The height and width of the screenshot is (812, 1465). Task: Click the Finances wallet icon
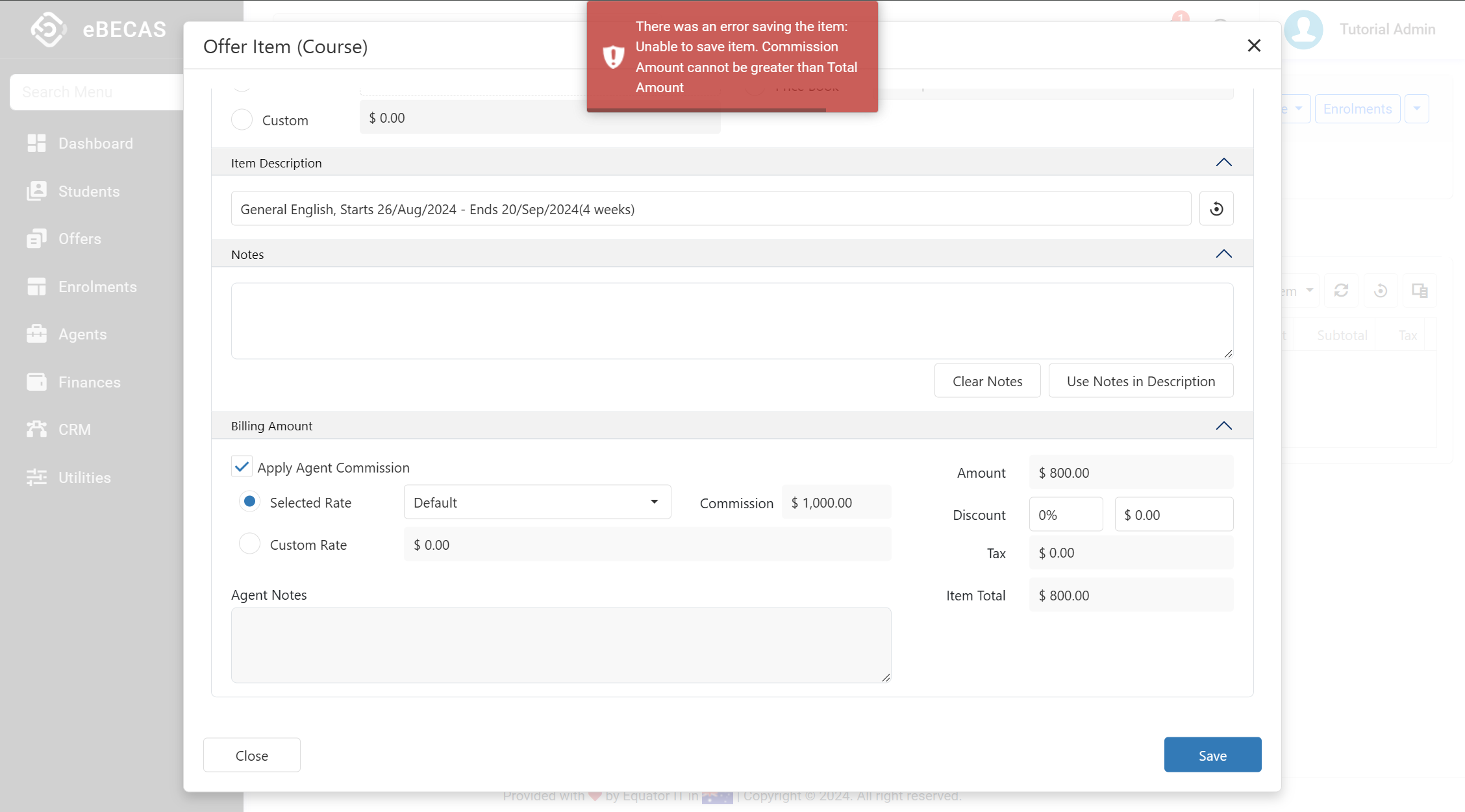(36, 382)
